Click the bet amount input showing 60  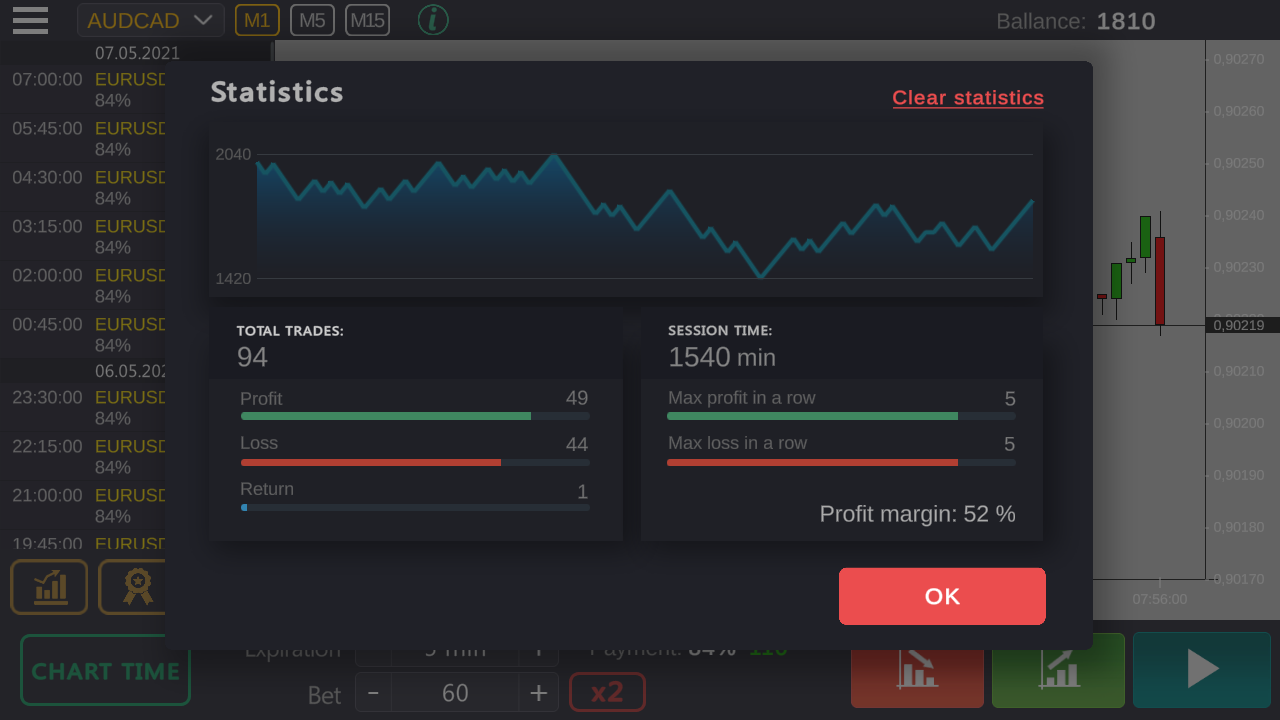pyautogui.click(x=456, y=692)
